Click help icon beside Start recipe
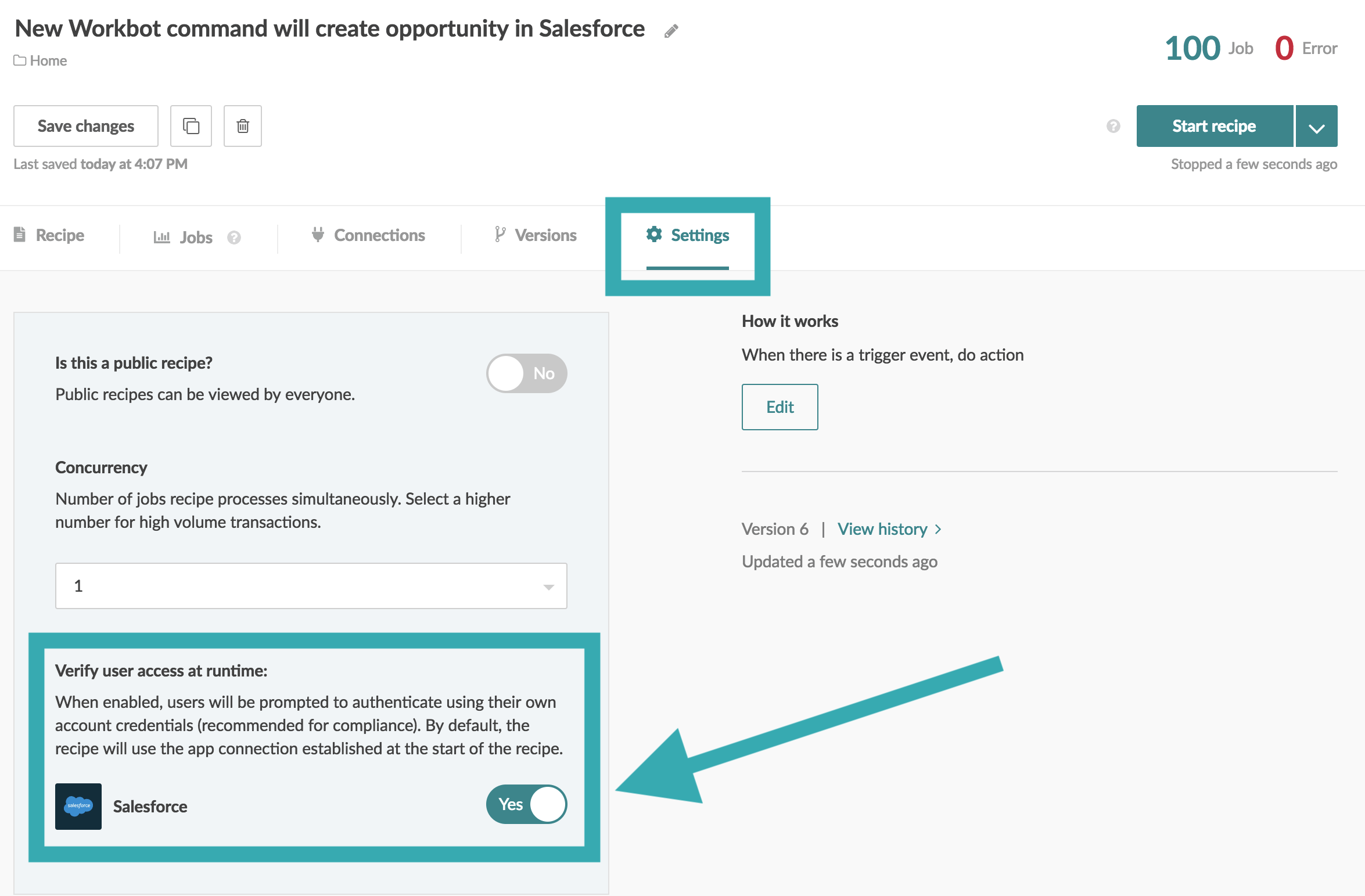 1113,126
